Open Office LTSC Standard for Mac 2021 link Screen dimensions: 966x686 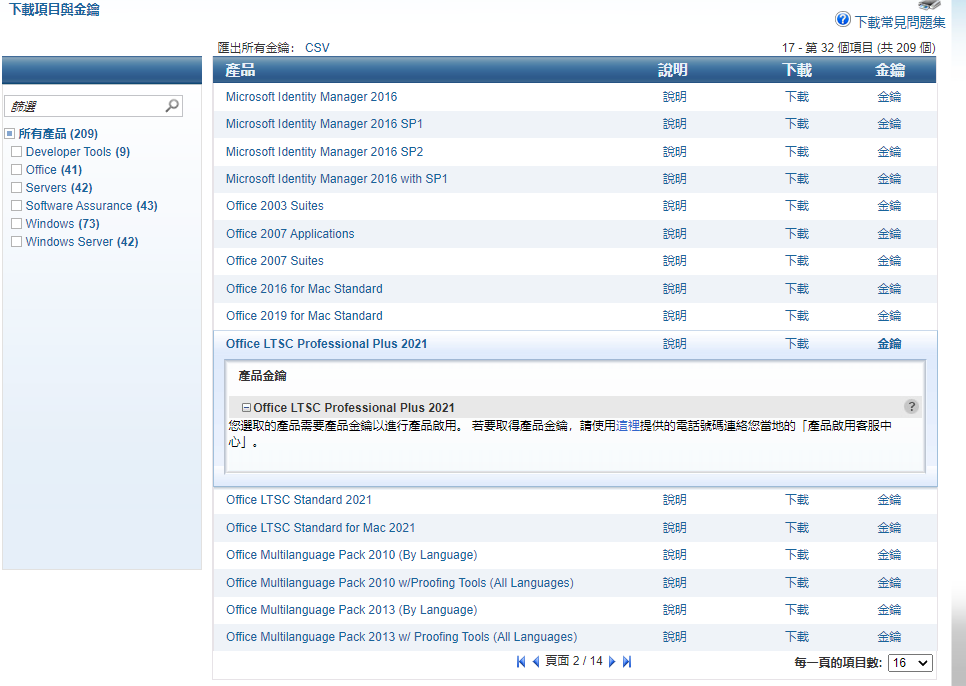(320, 528)
